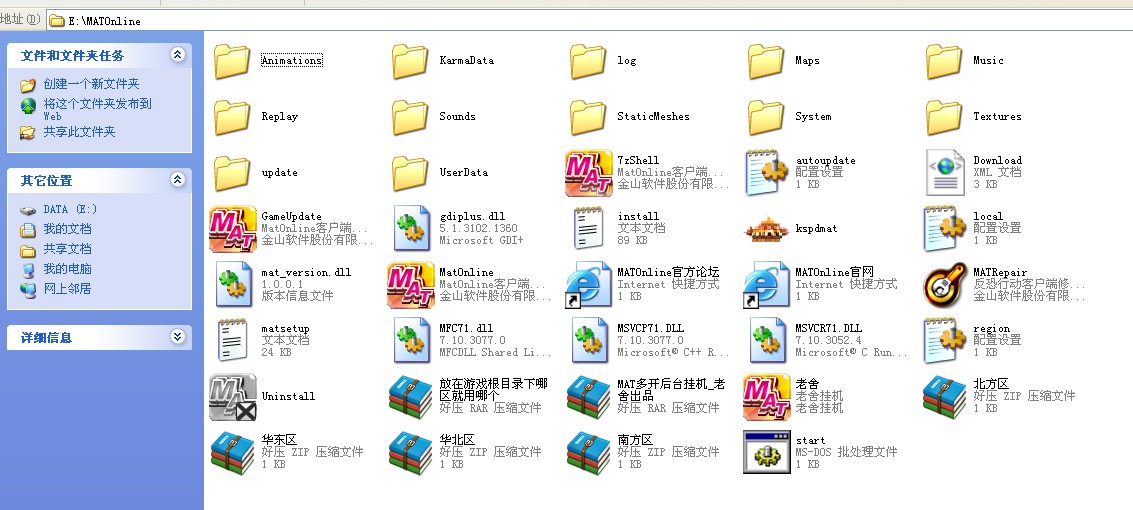Open the Animations folder
This screenshot has height=510, width=1133.
(x=232, y=61)
